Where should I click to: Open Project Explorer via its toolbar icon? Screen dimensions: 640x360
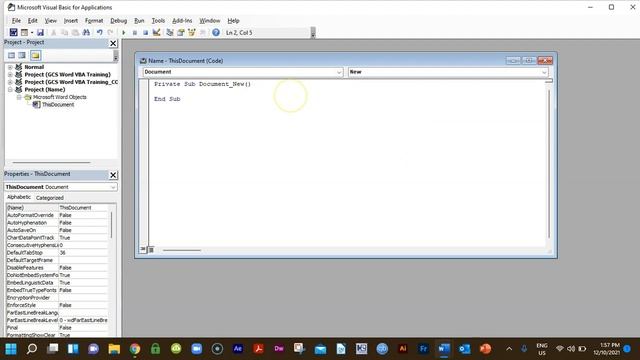(x=170, y=32)
